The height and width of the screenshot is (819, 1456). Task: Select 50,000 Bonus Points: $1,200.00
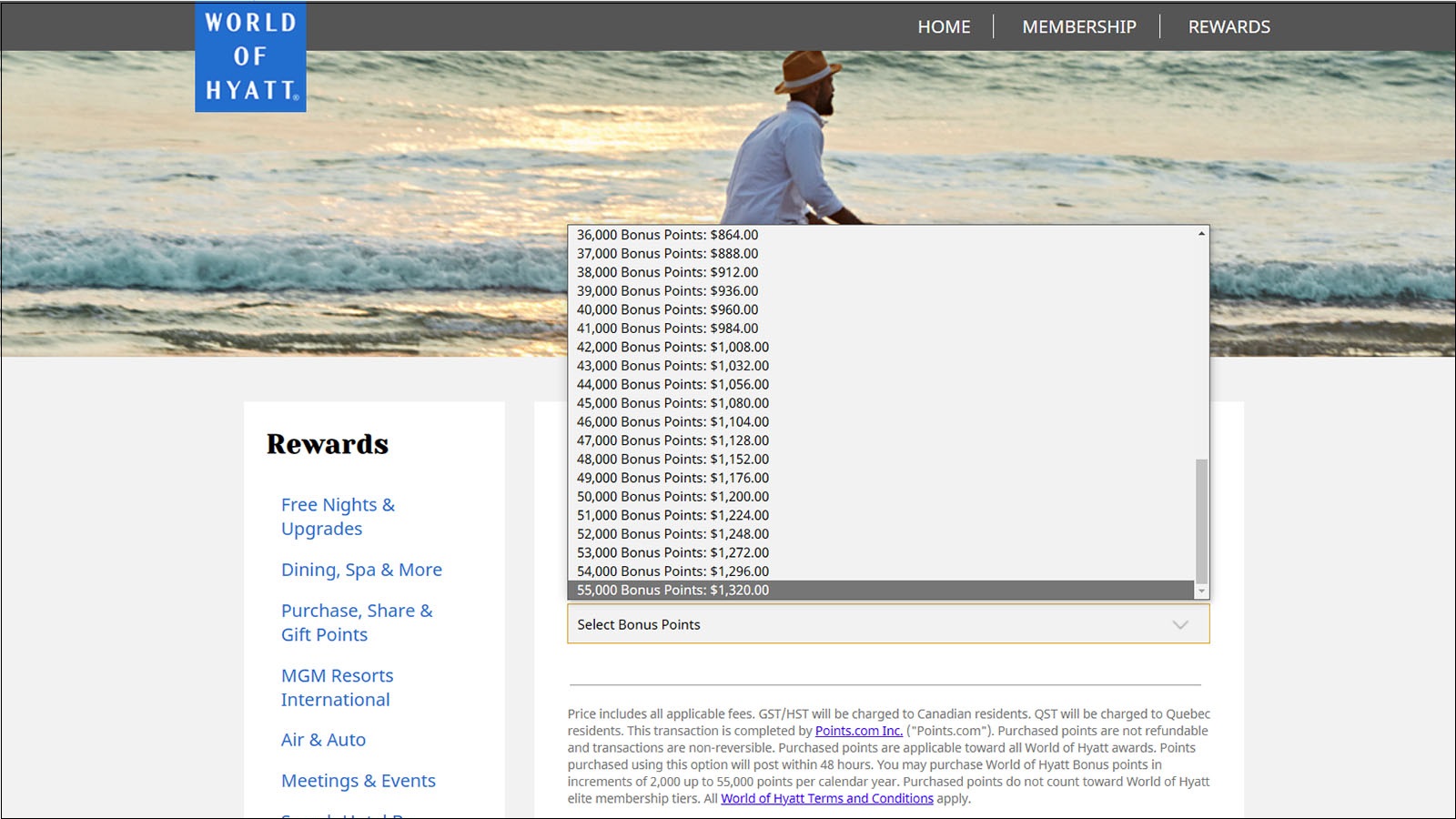tap(881, 496)
